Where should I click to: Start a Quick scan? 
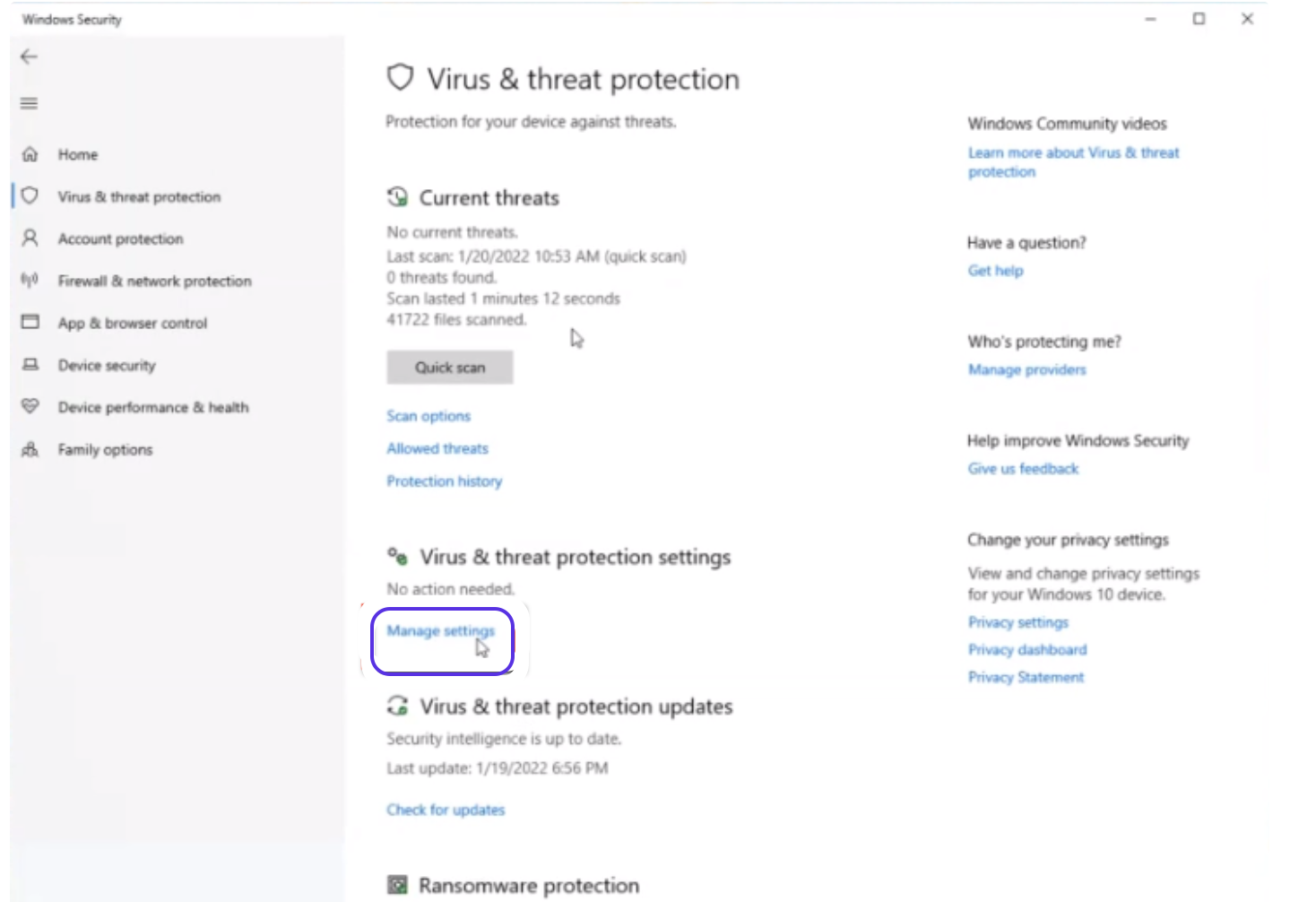(449, 368)
